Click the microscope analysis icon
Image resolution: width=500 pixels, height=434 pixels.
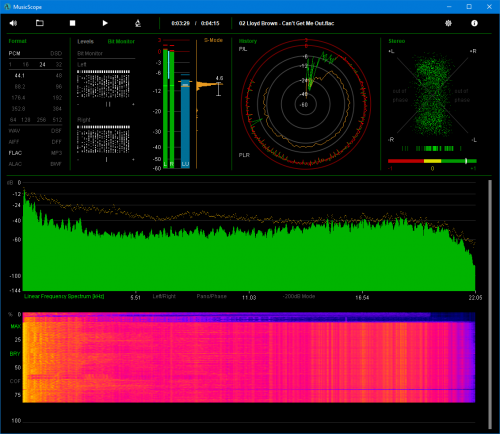pos(138,23)
